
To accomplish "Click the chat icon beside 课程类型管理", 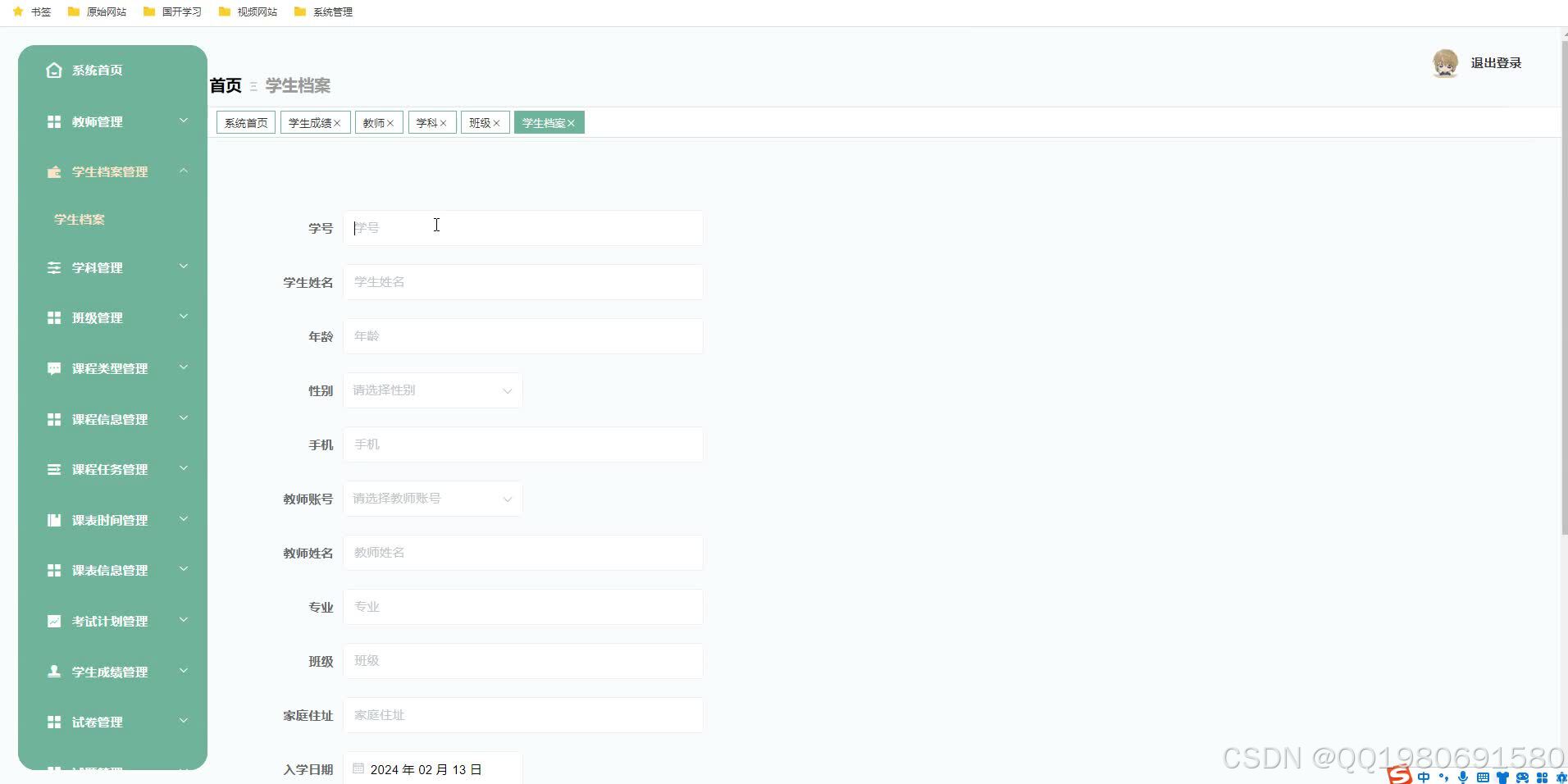I will [x=54, y=368].
